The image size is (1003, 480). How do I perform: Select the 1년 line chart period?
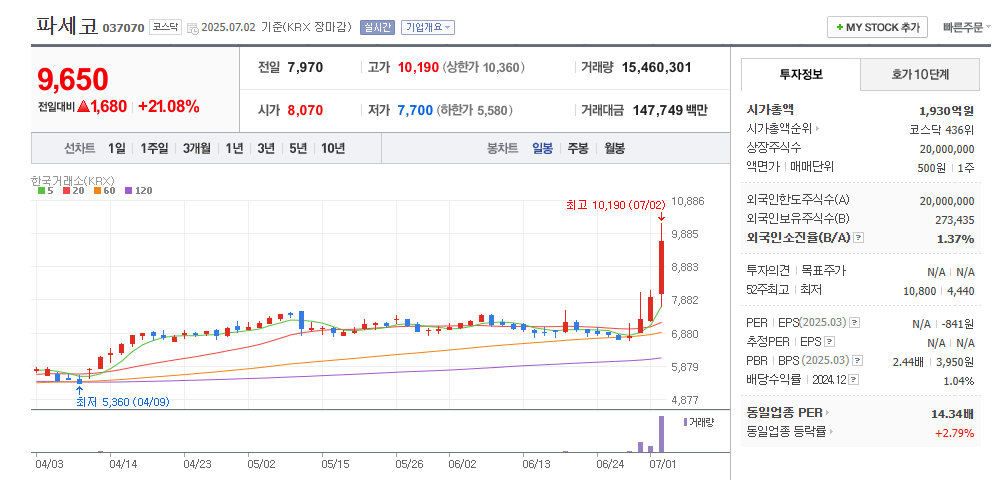pos(234,148)
